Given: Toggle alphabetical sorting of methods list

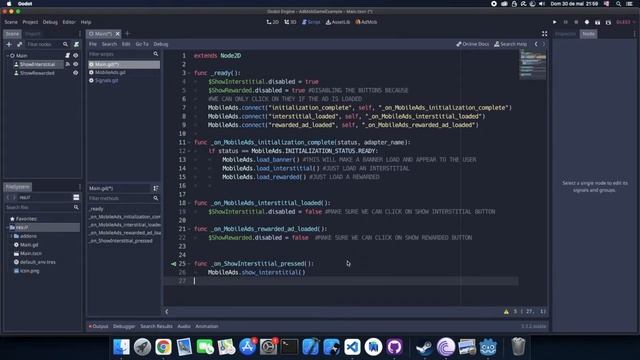Looking at the screenshot, I should pos(156,188).
